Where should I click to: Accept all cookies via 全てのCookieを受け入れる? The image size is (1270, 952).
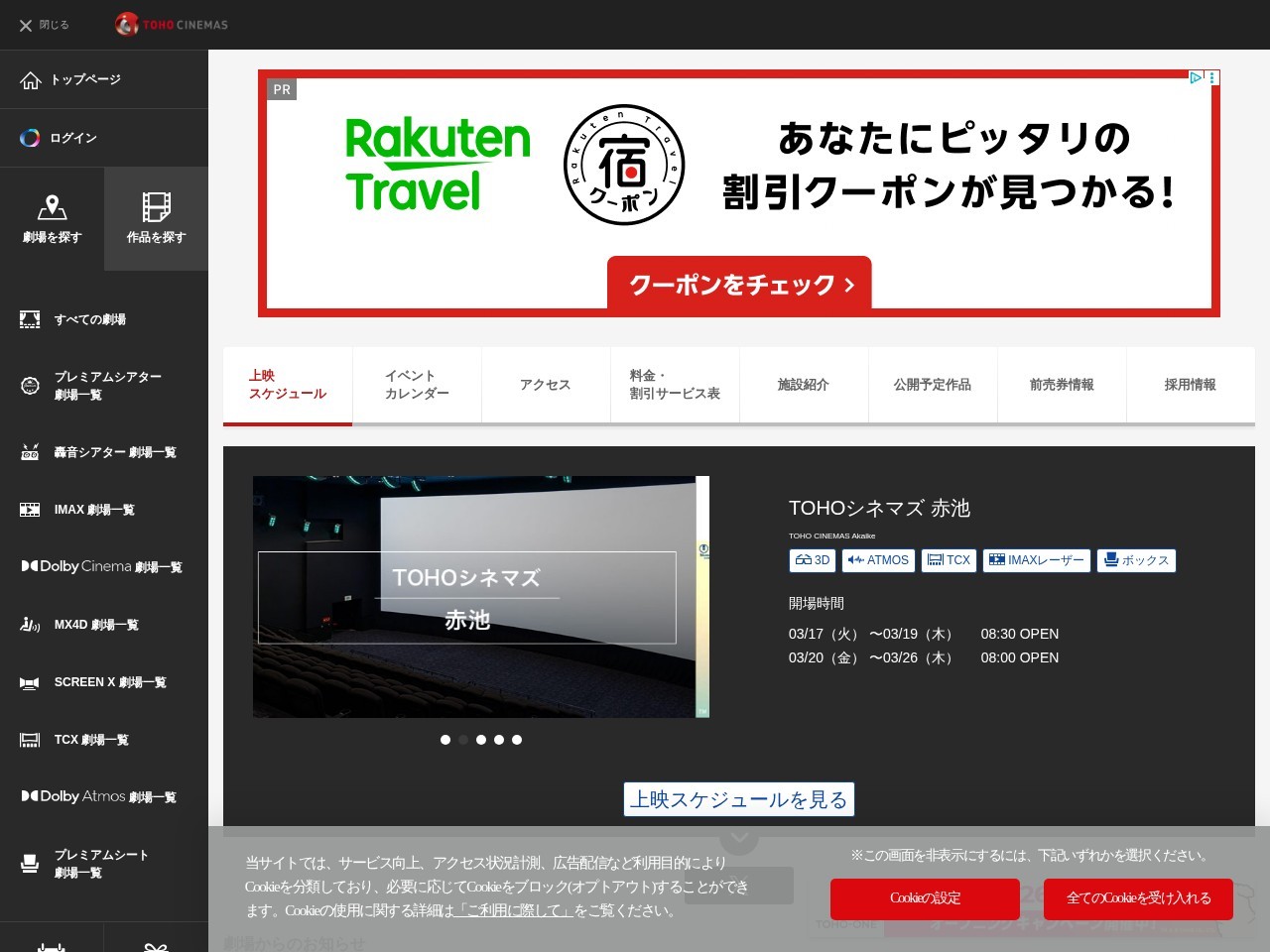pos(1138,898)
